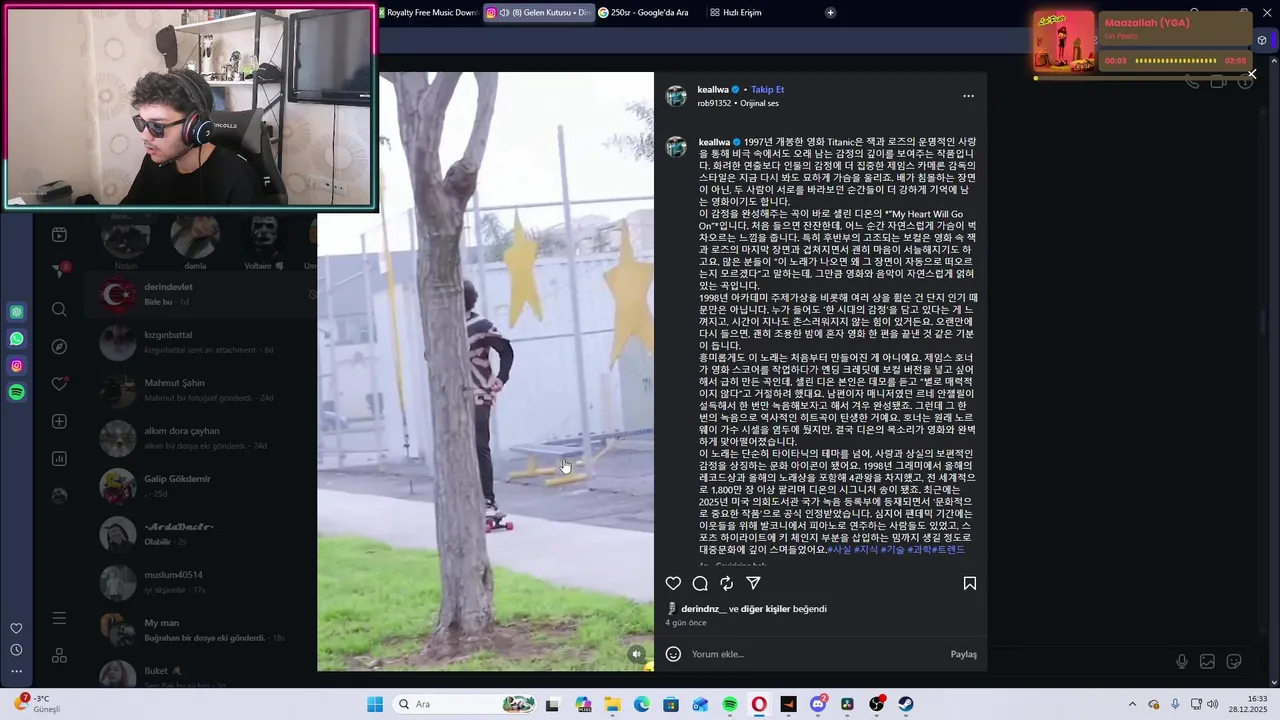
Task: Open Instagram profile avatar in sidebar
Action: click(x=59, y=496)
